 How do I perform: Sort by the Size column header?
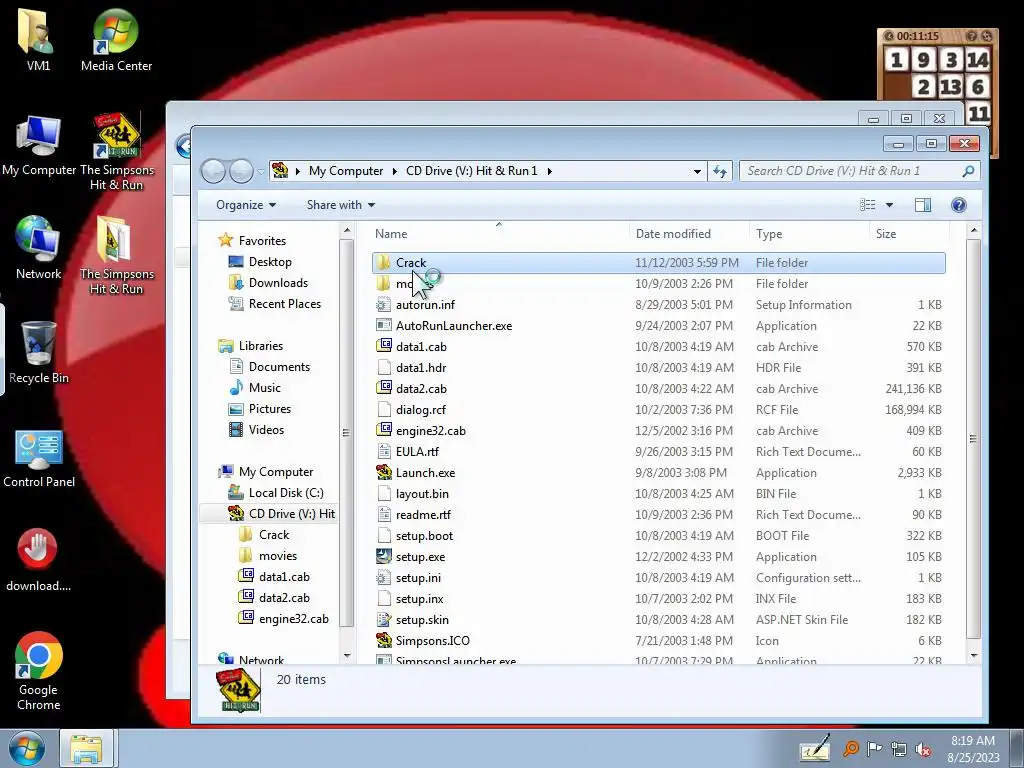tap(910, 234)
